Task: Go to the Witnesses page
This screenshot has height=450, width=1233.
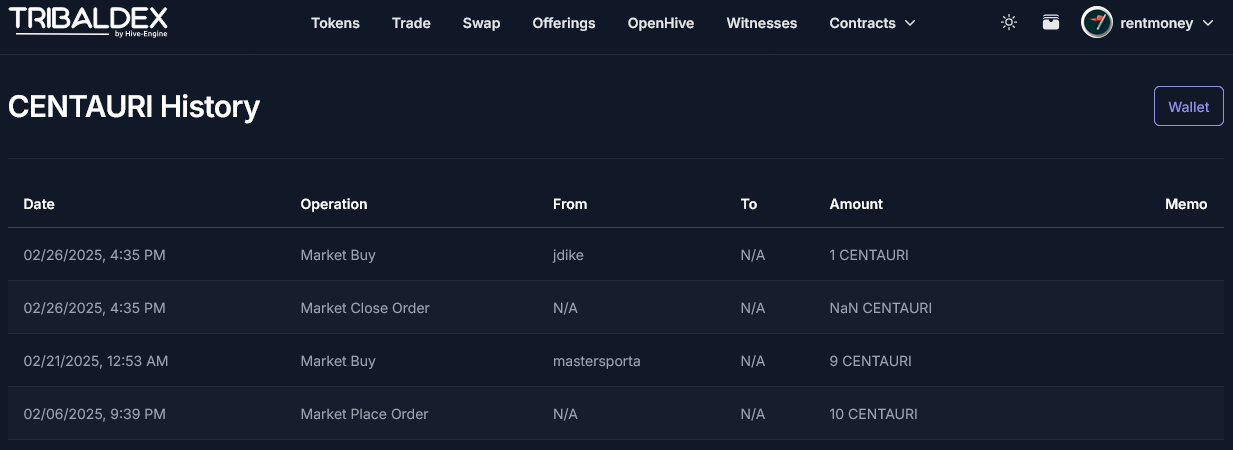Action: (762, 23)
